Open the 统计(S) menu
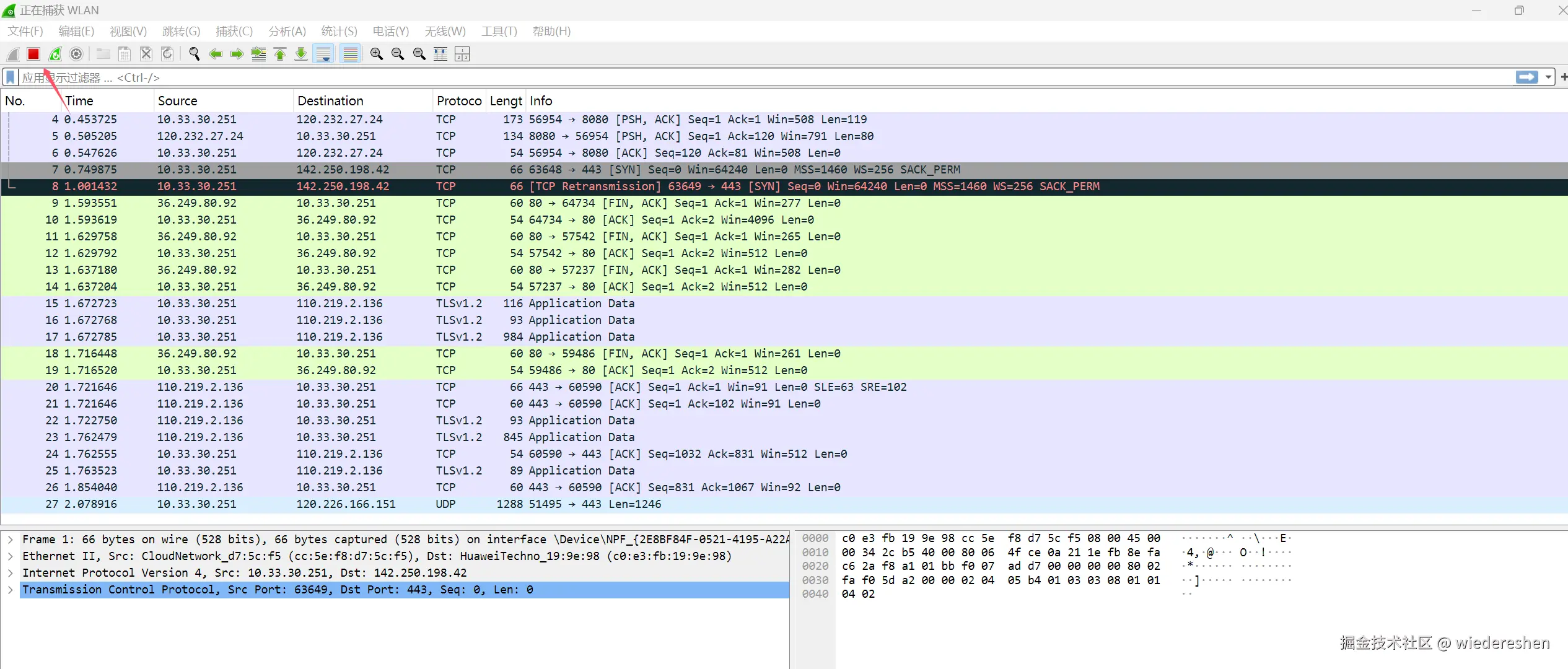The width and height of the screenshot is (1568, 669). tap(339, 32)
